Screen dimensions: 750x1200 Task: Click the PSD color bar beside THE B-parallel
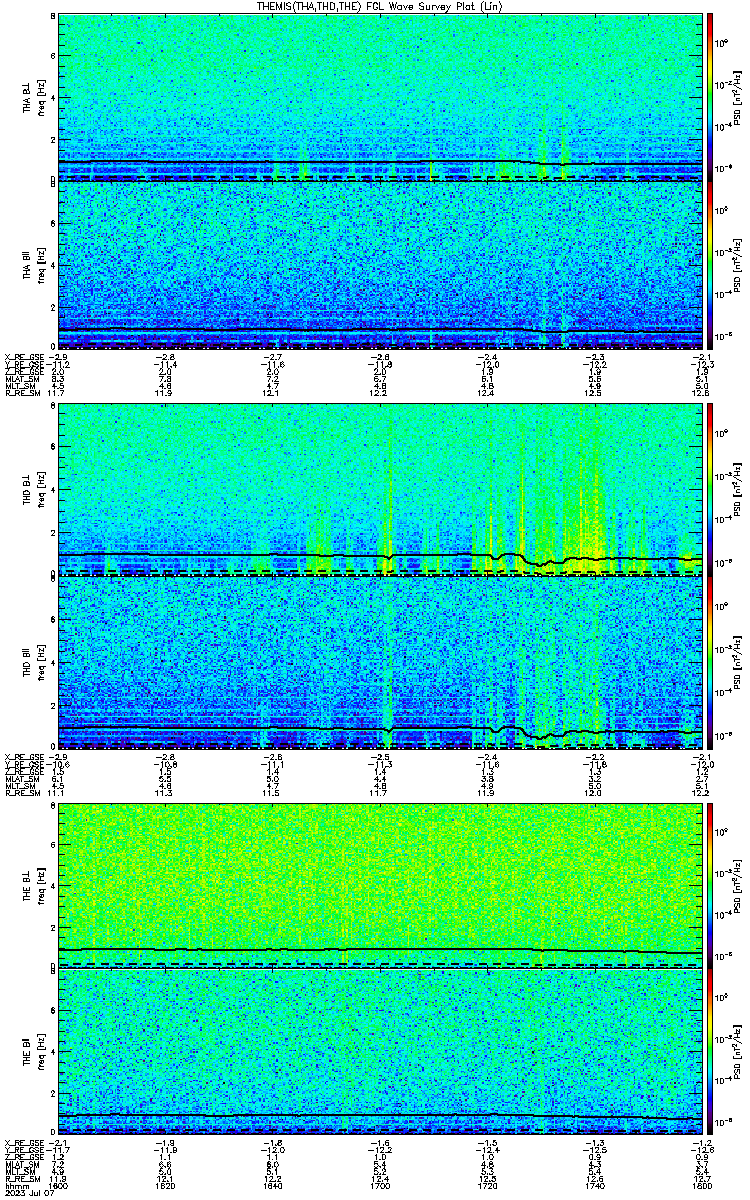[711, 1053]
